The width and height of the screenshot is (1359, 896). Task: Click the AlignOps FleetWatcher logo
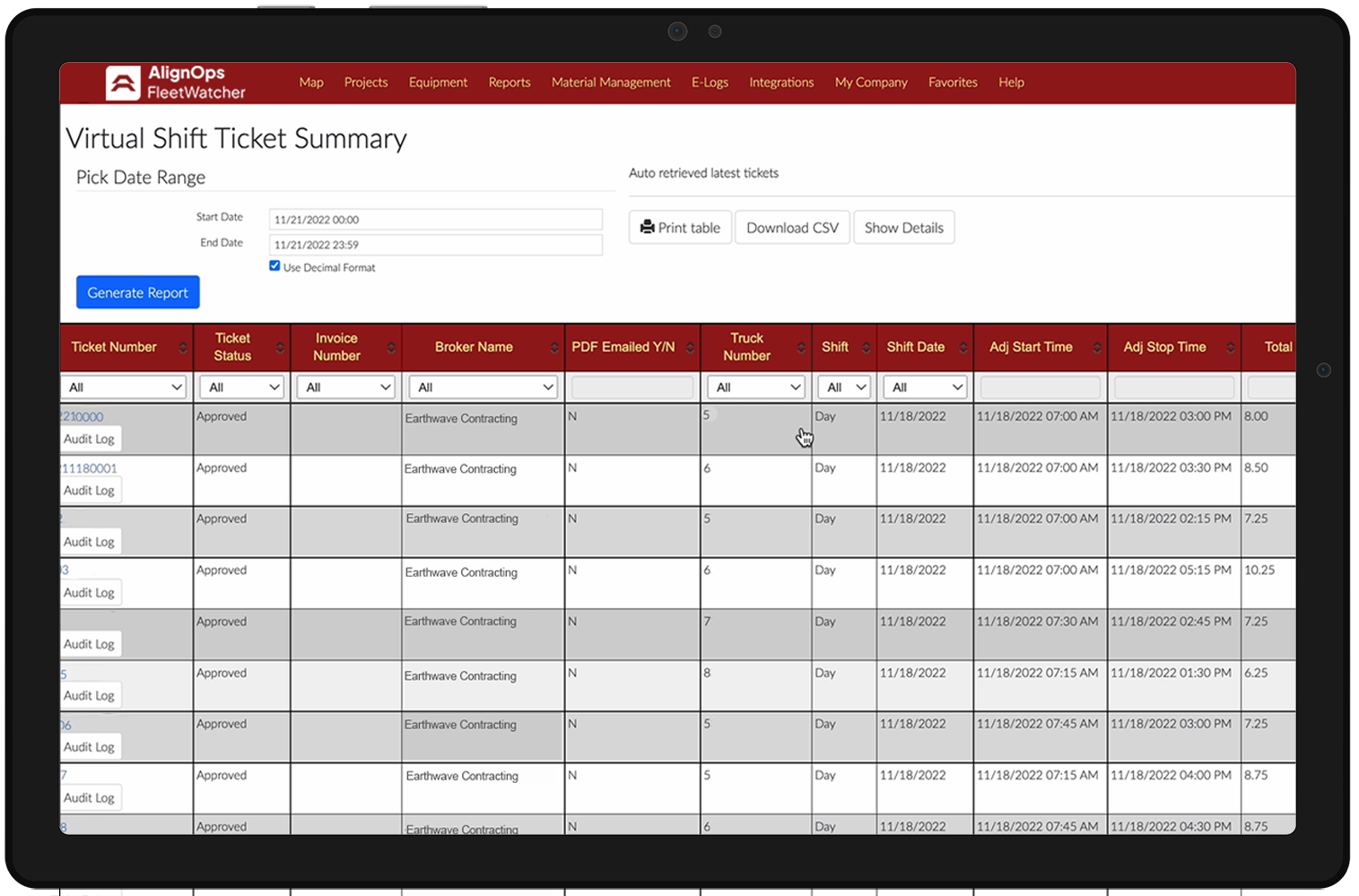[175, 83]
